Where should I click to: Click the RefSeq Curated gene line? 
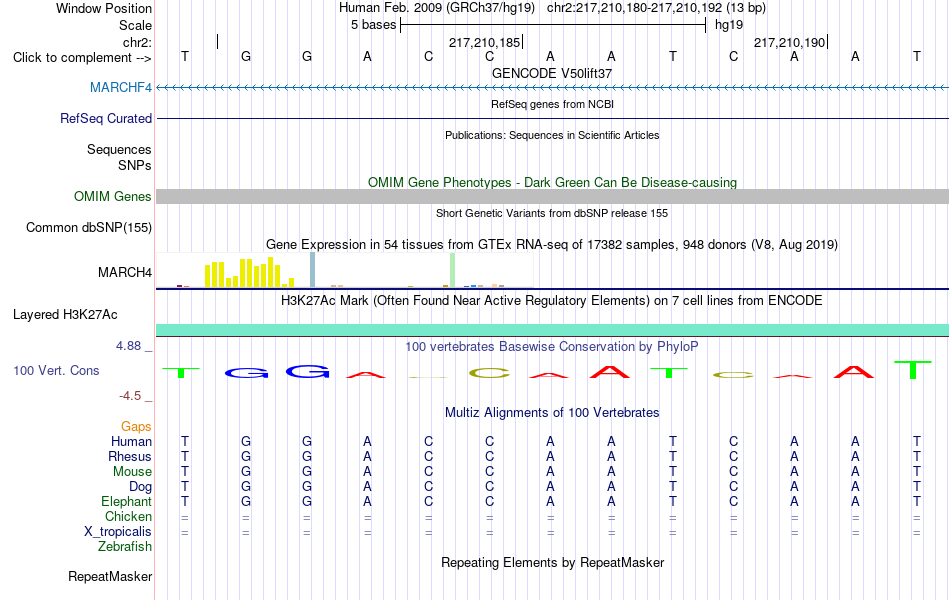(552, 118)
